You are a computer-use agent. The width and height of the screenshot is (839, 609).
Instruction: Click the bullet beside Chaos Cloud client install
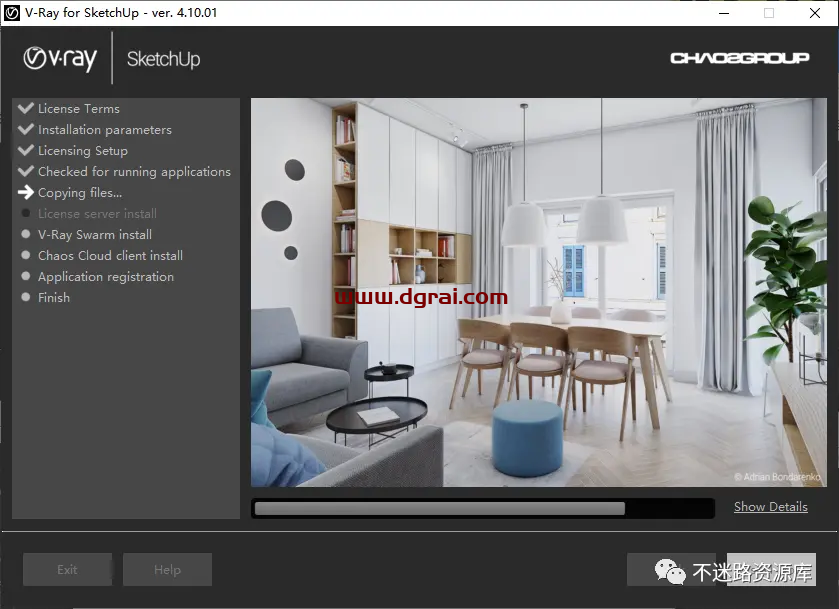25,255
